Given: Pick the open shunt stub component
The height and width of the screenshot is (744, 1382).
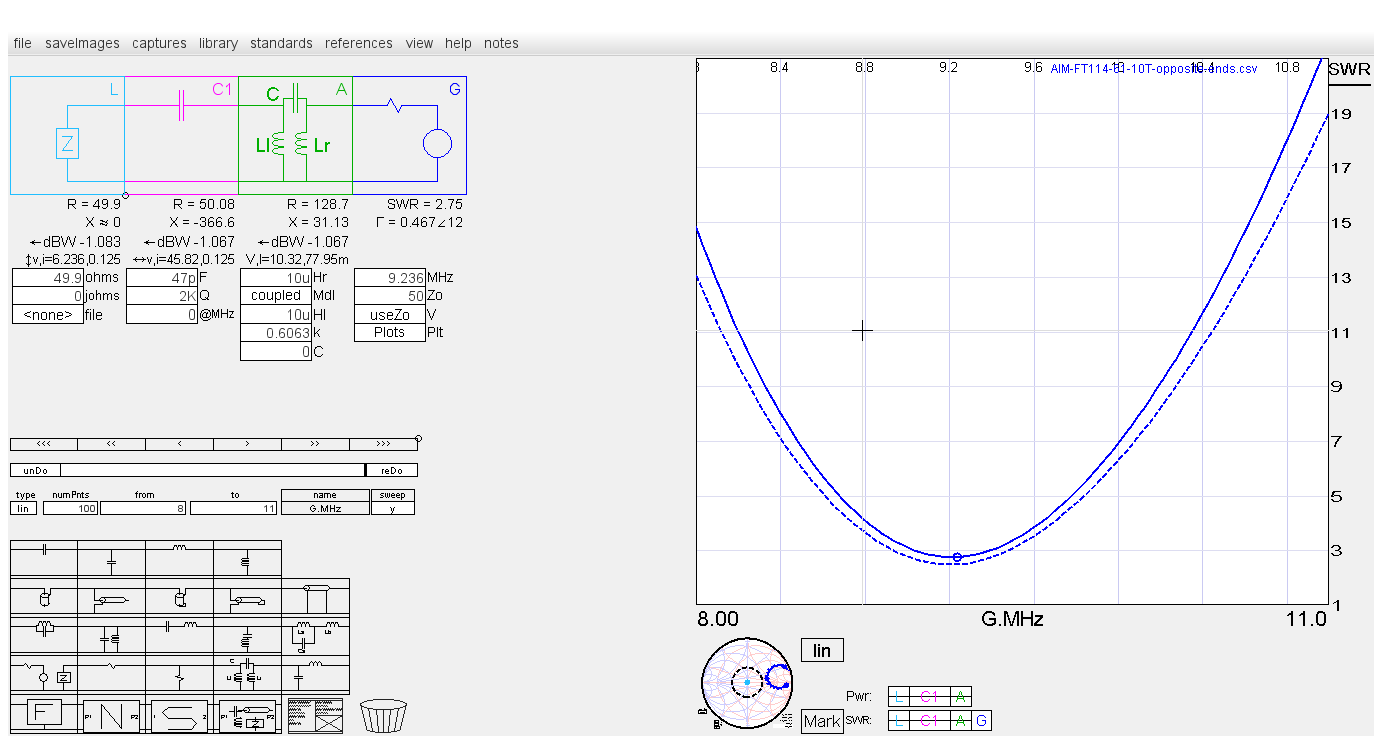Looking at the screenshot, I should (x=44, y=597).
